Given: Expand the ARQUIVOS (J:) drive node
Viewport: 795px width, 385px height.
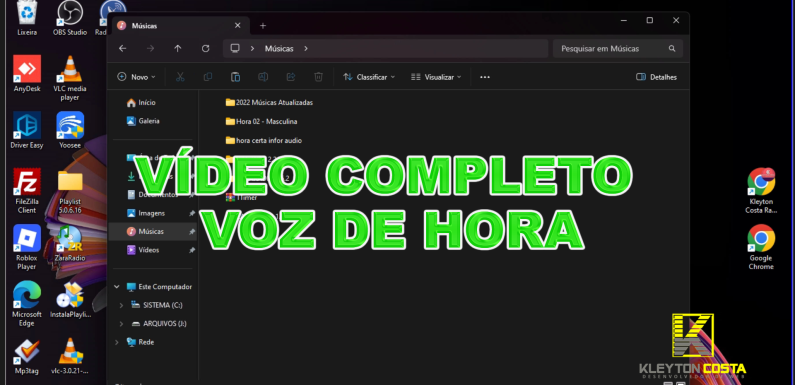Looking at the screenshot, I should tap(121, 324).
